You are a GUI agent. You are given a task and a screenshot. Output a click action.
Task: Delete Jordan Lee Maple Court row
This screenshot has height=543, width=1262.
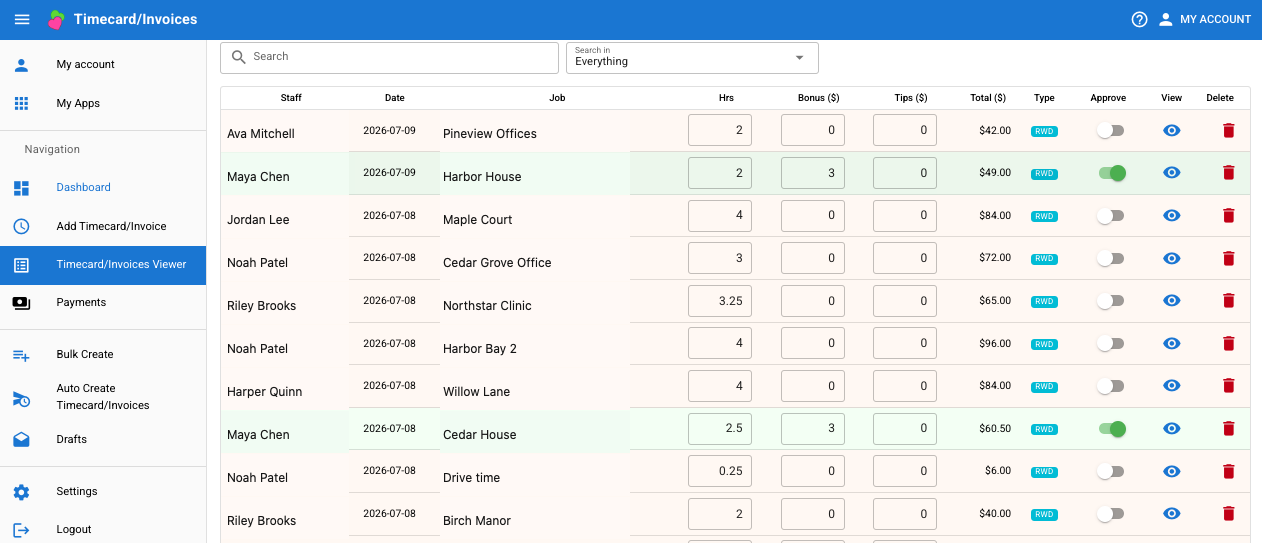pos(1229,216)
